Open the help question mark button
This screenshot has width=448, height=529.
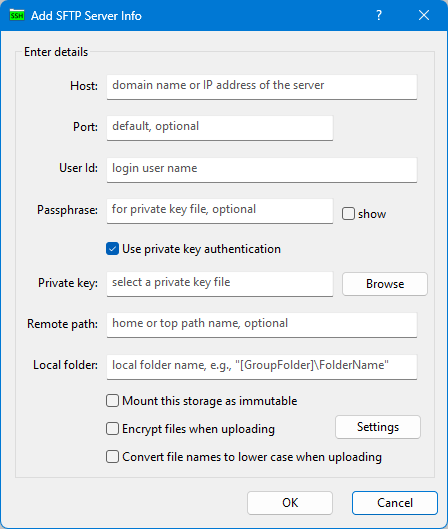point(379,15)
